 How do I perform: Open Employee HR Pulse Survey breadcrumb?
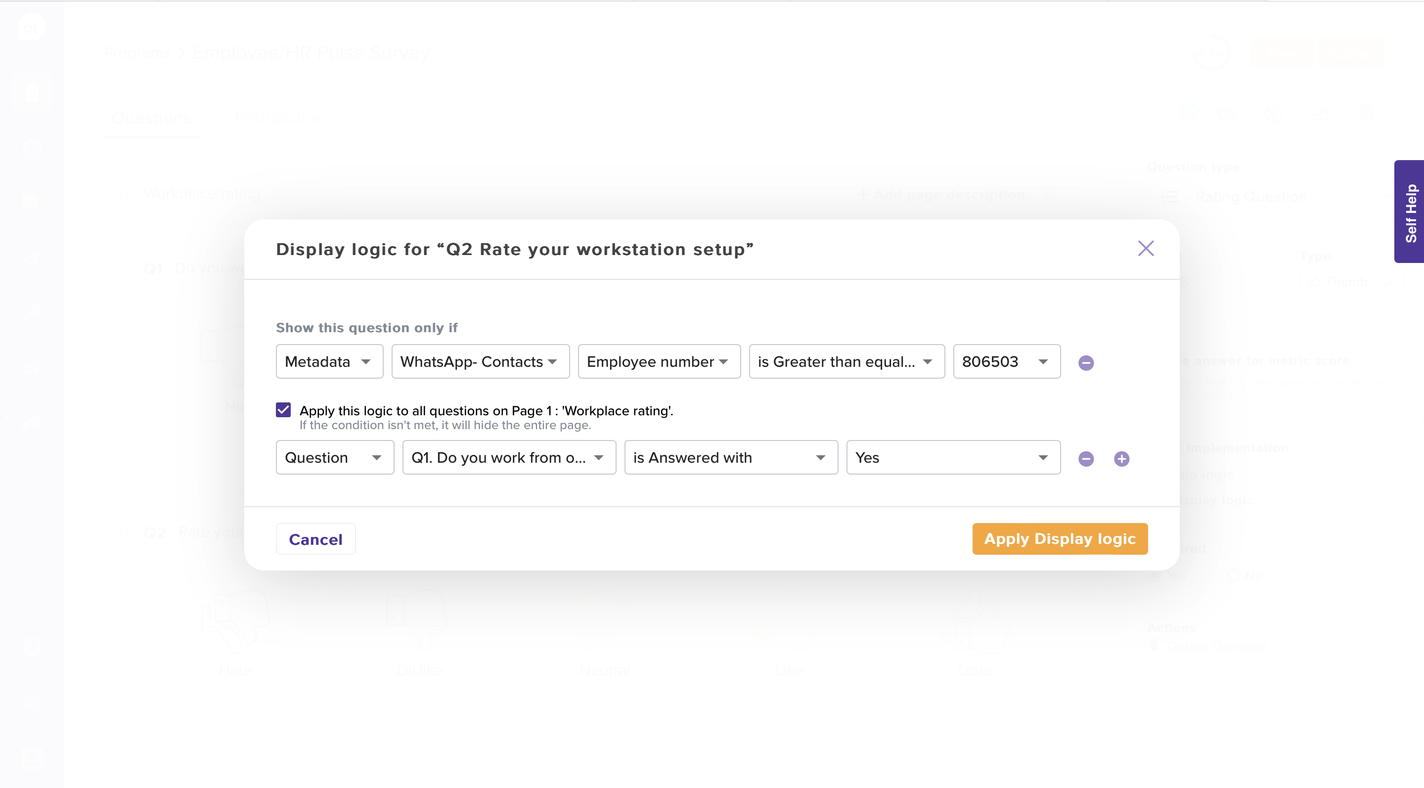[310, 53]
